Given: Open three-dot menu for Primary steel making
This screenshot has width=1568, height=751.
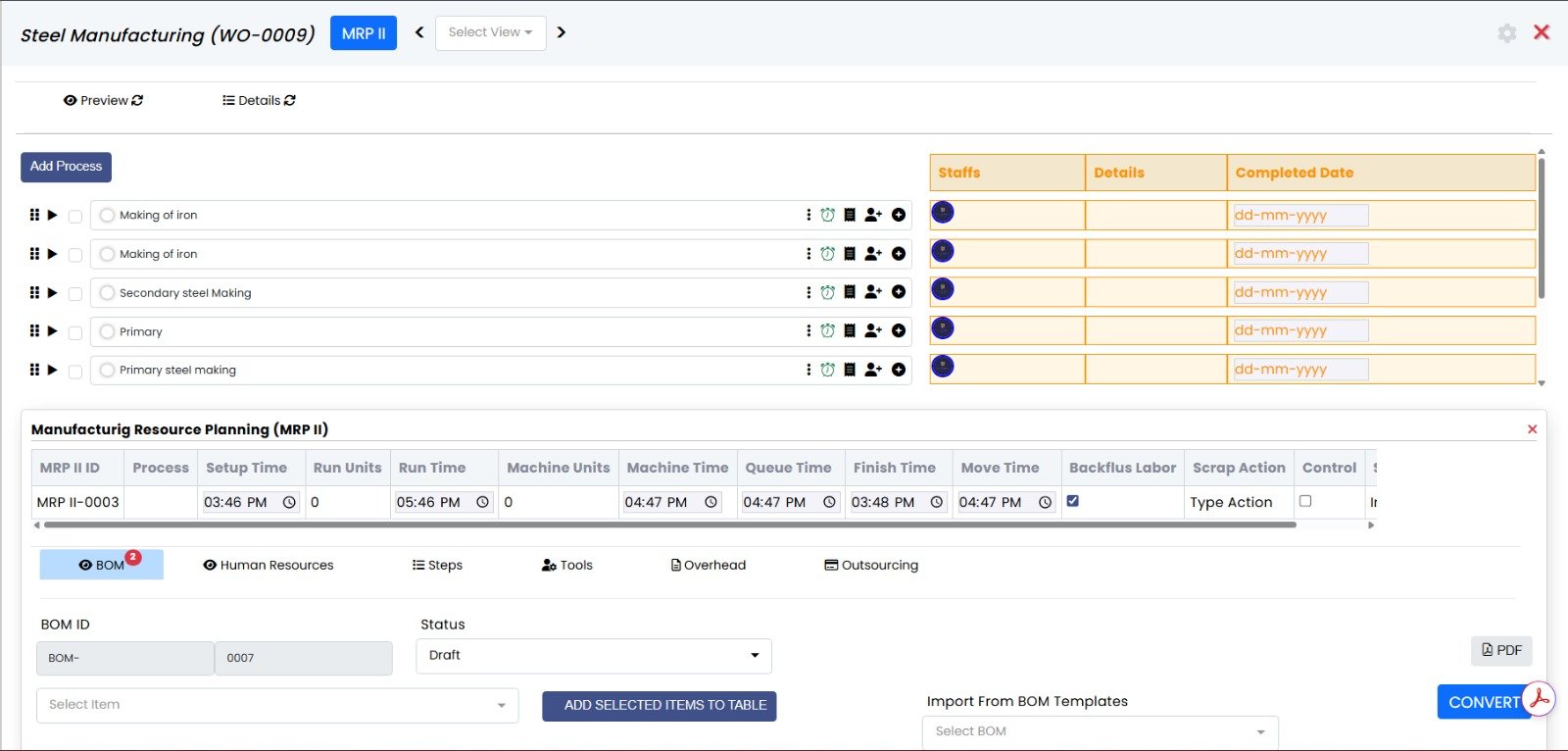Looking at the screenshot, I should (808, 370).
